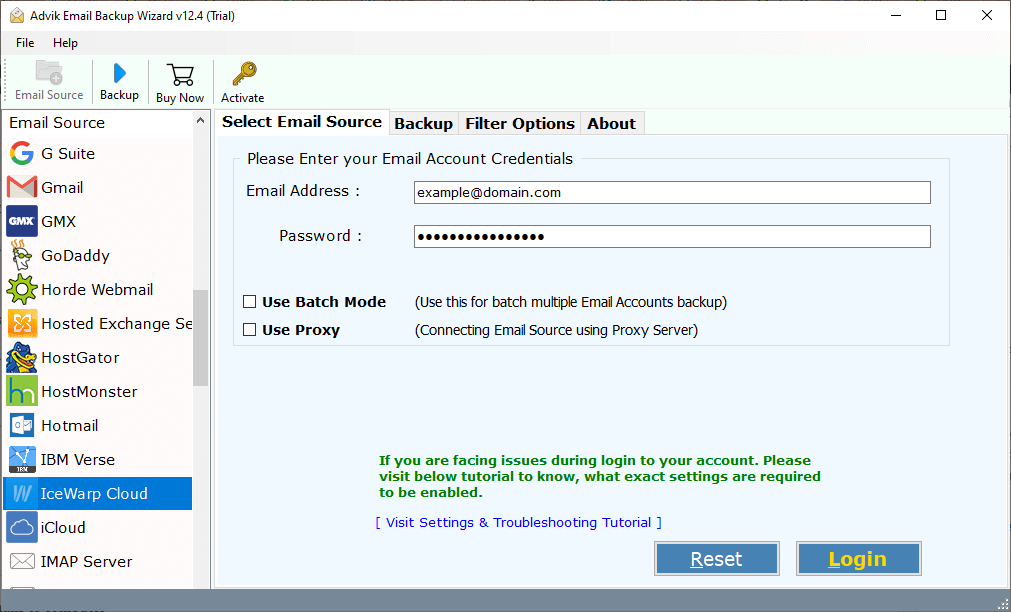
Task: Select the GoDaddy mascot icon
Action: coord(22,255)
